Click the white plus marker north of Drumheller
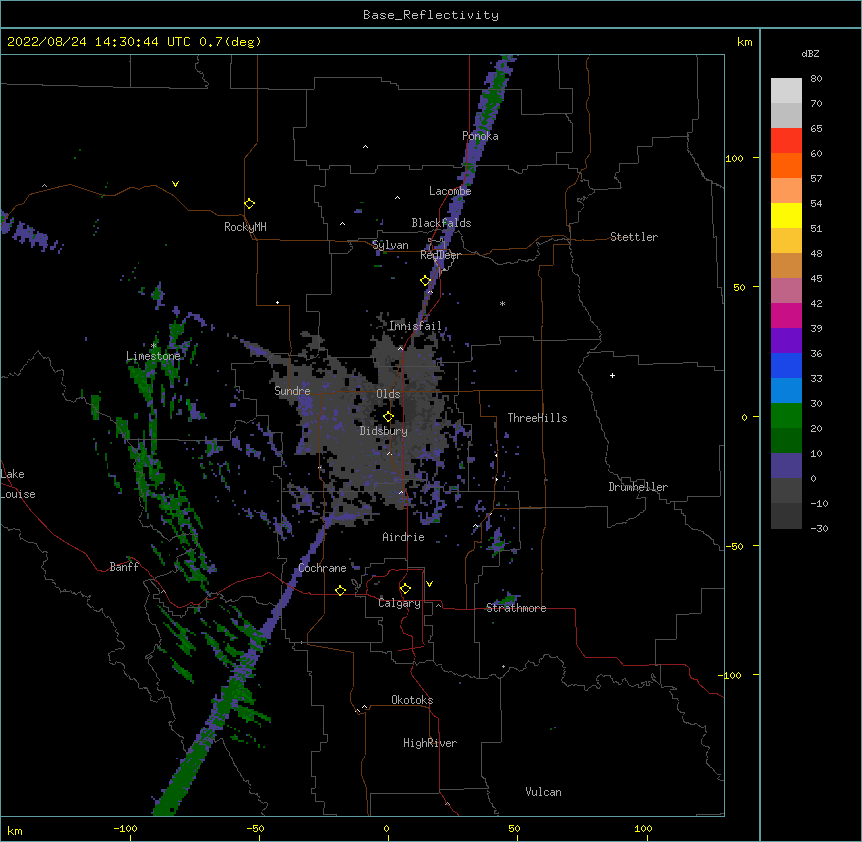The height and width of the screenshot is (842, 862). pos(612,375)
